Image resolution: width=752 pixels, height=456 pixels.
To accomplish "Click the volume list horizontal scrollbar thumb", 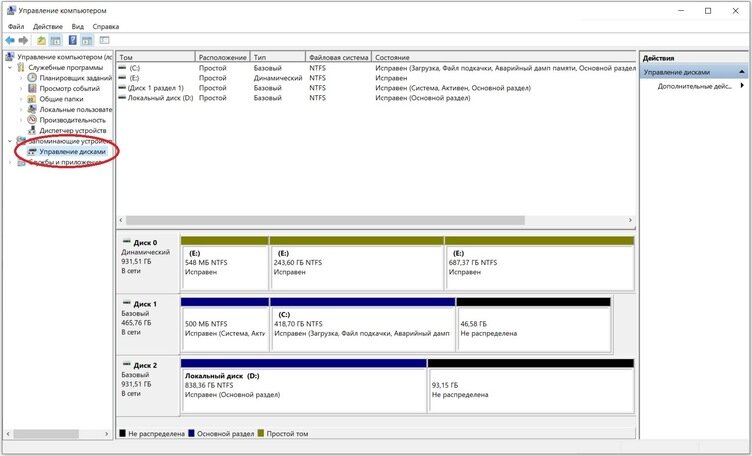I will coord(325,220).
